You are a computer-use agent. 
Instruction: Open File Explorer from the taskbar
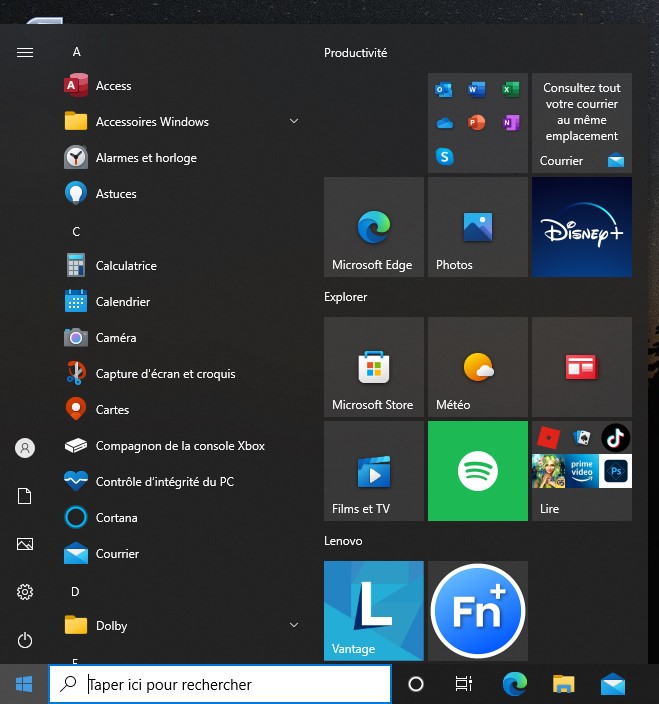click(564, 685)
